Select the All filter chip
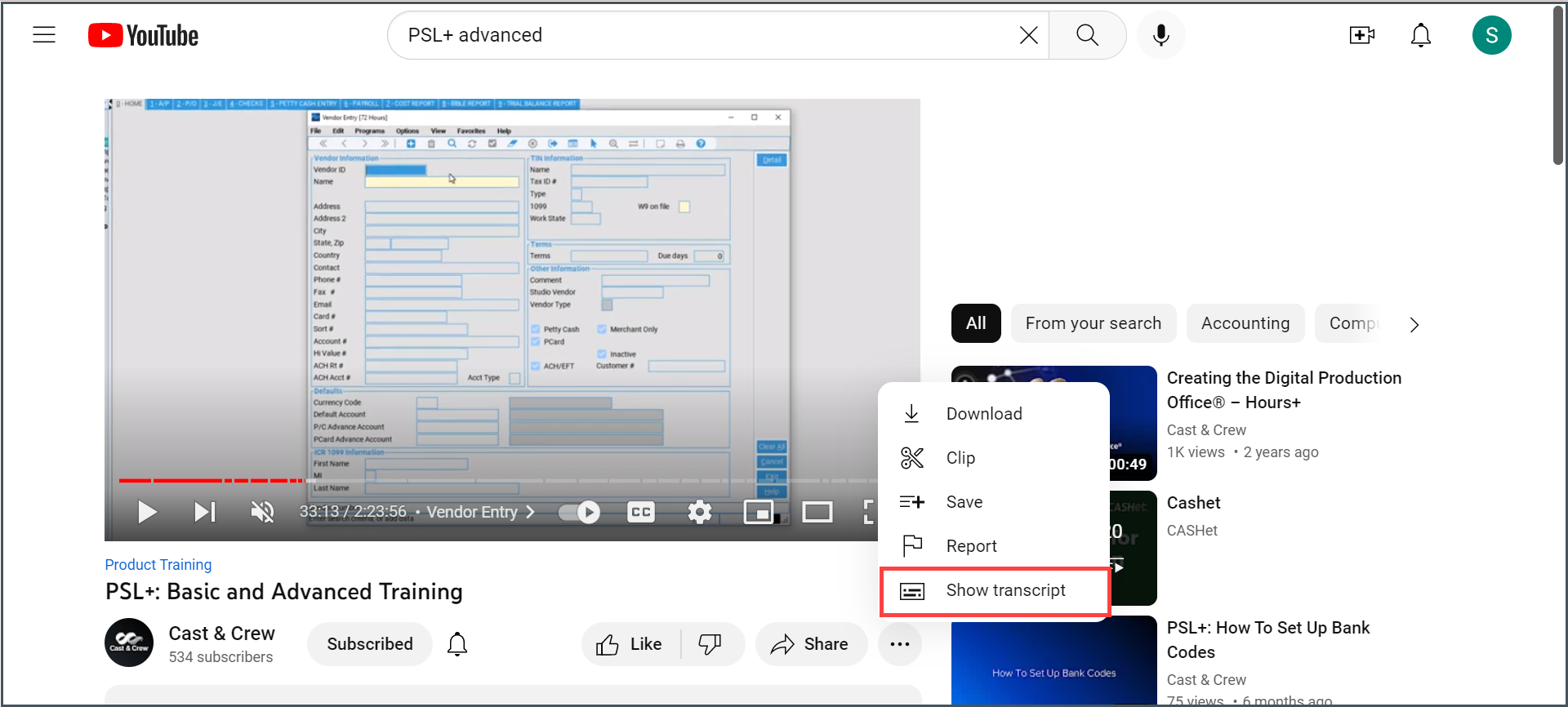 click(976, 323)
